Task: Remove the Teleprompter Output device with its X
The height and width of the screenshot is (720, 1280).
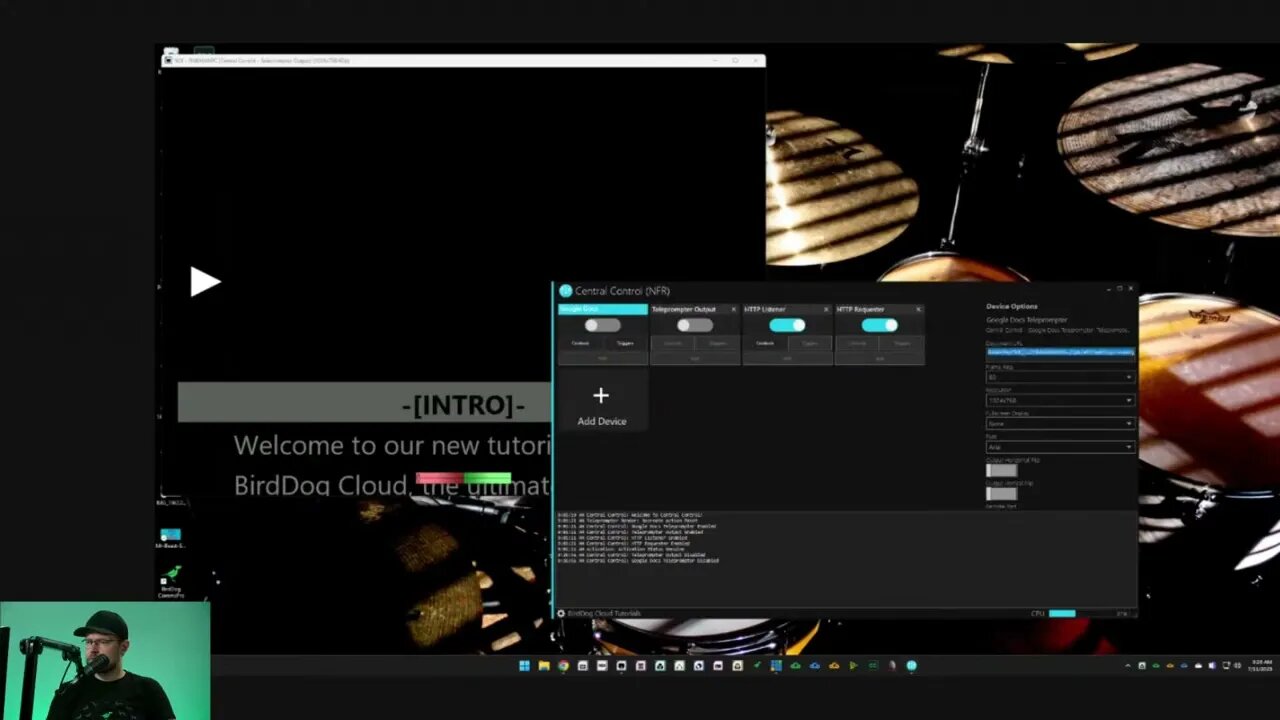Action: (x=733, y=309)
